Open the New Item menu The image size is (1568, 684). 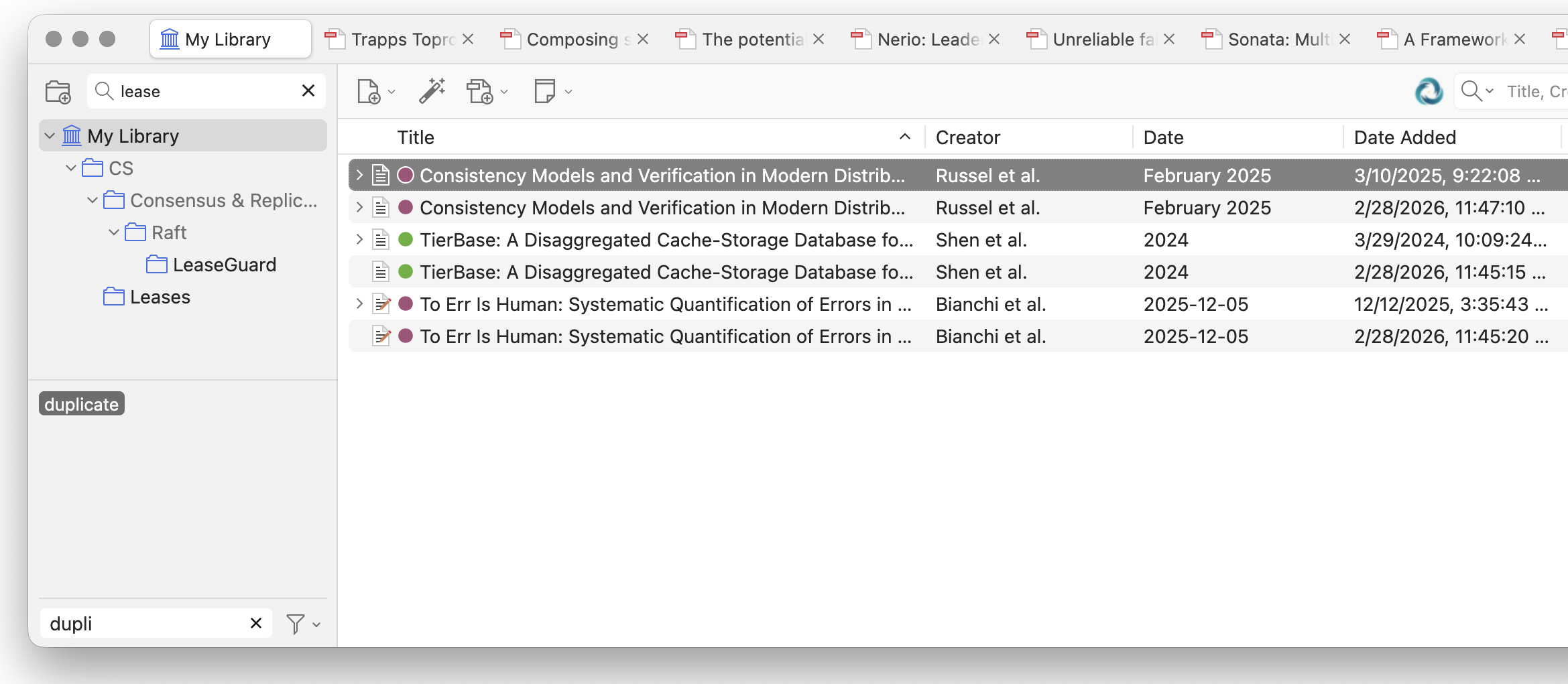coord(375,92)
